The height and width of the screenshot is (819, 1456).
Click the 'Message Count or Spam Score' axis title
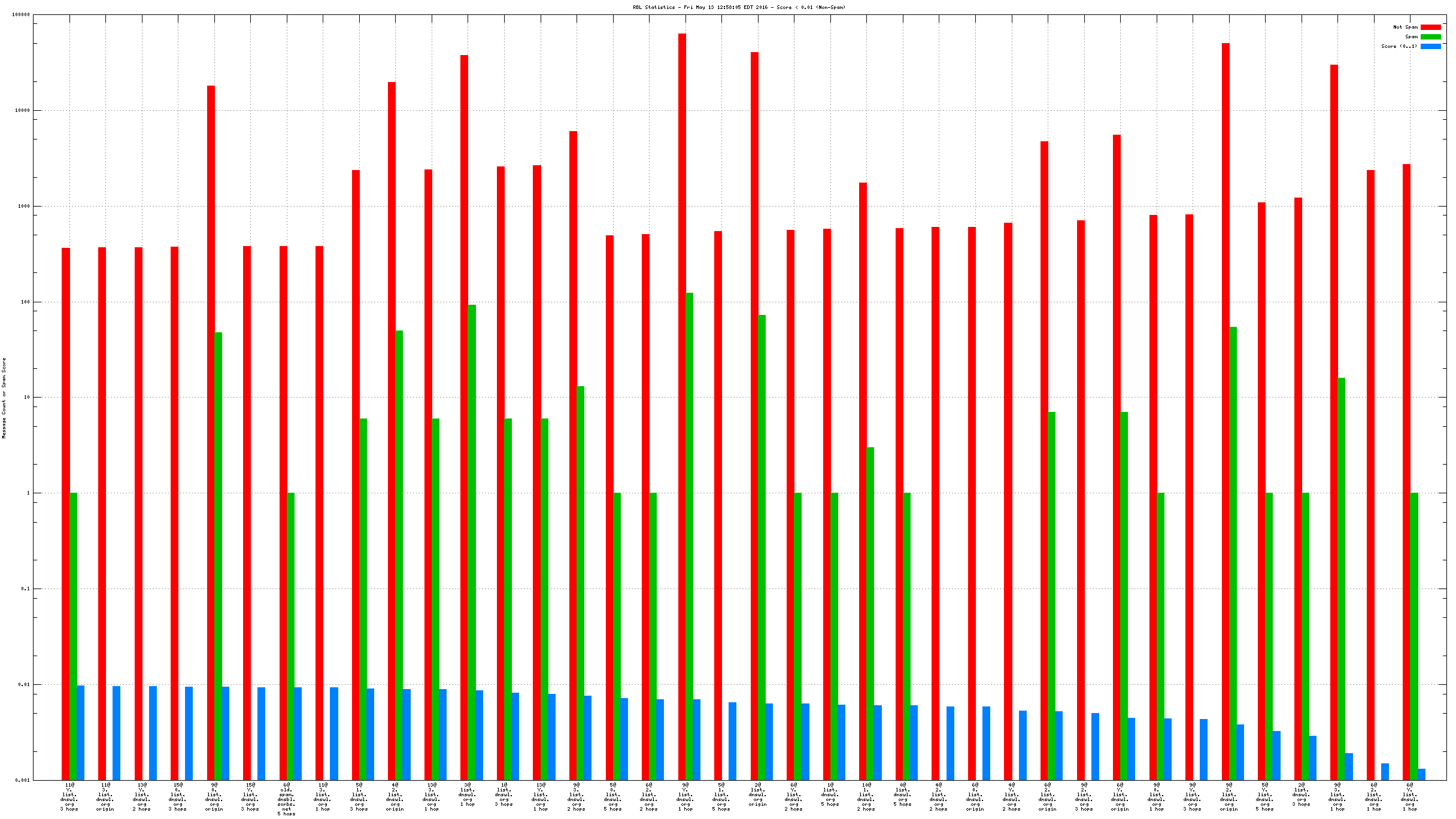(x=4, y=398)
